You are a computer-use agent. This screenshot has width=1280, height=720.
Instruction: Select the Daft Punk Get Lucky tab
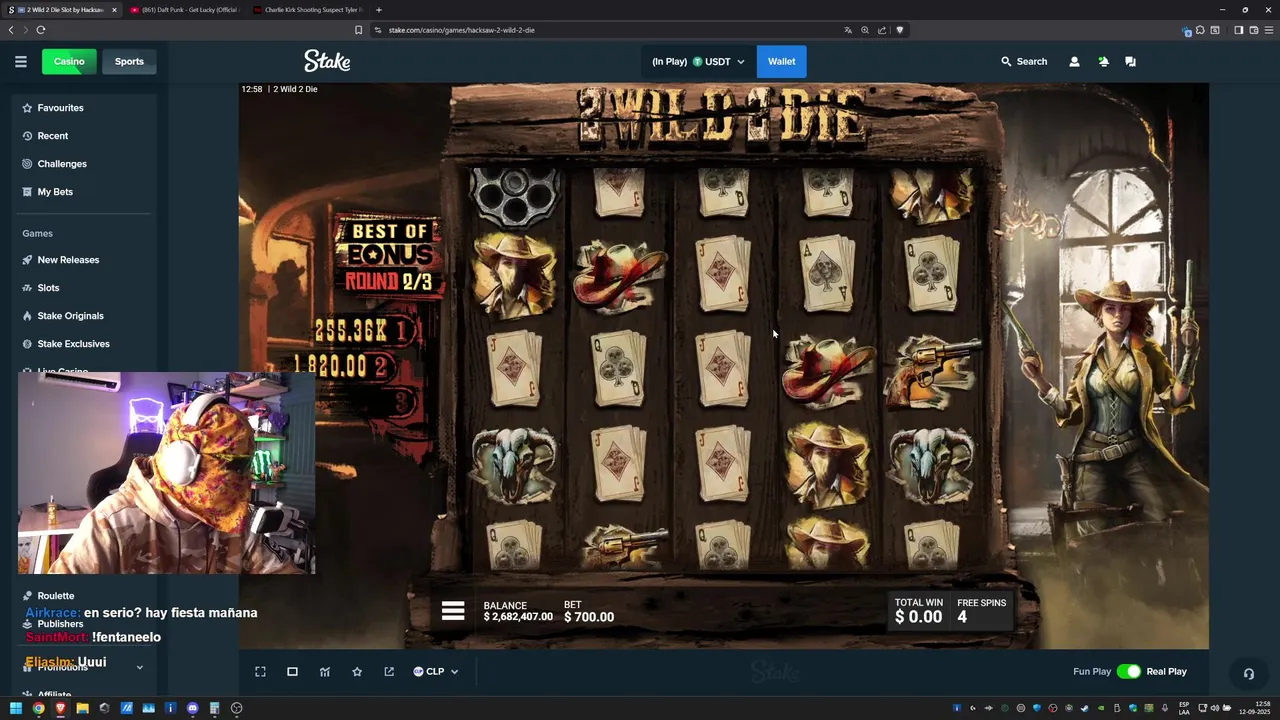pyautogui.click(x=183, y=9)
